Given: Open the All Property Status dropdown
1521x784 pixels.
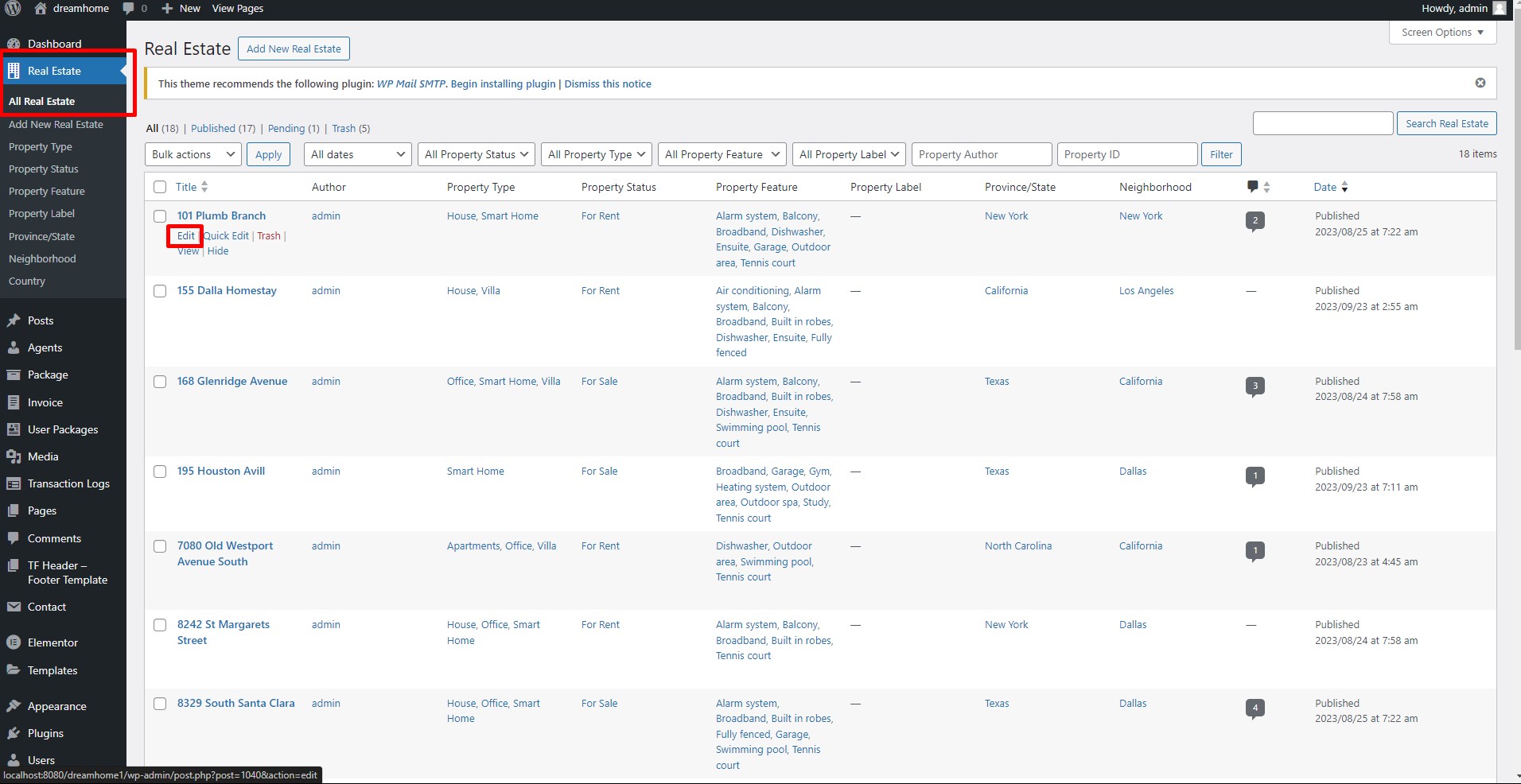Looking at the screenshot, I should tap(477, 154).
